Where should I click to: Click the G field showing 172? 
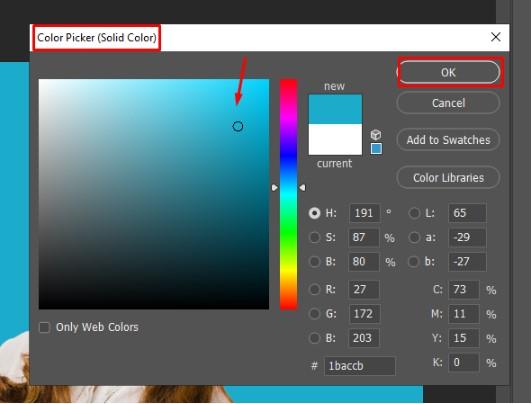[x=365, y=314]
